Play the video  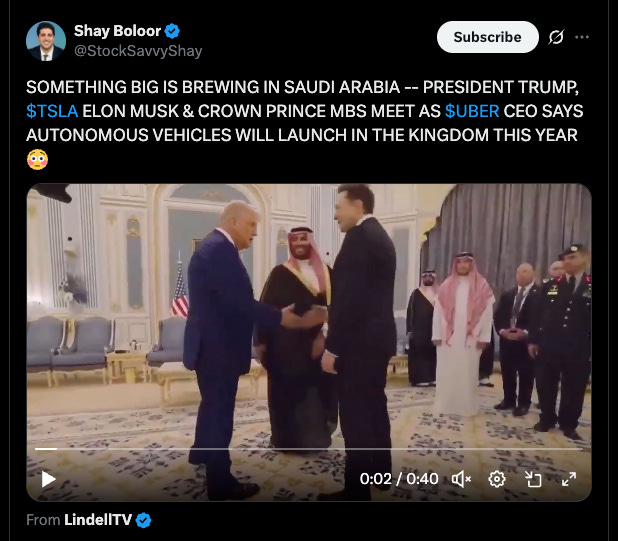click(48, 479)
